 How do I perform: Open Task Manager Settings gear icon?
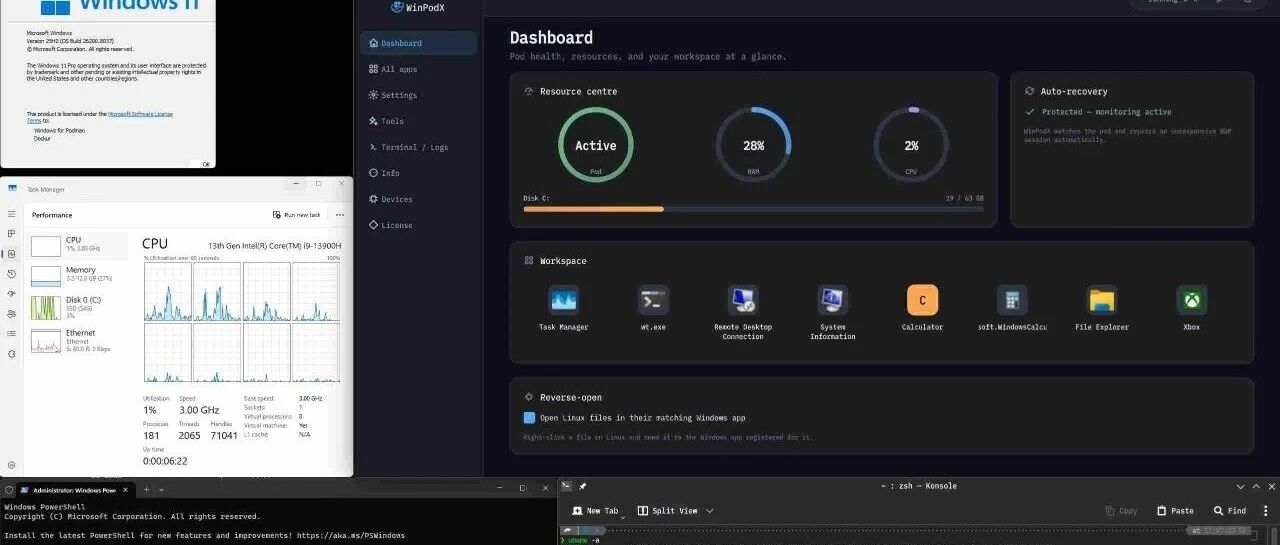(x=11, y=465)
